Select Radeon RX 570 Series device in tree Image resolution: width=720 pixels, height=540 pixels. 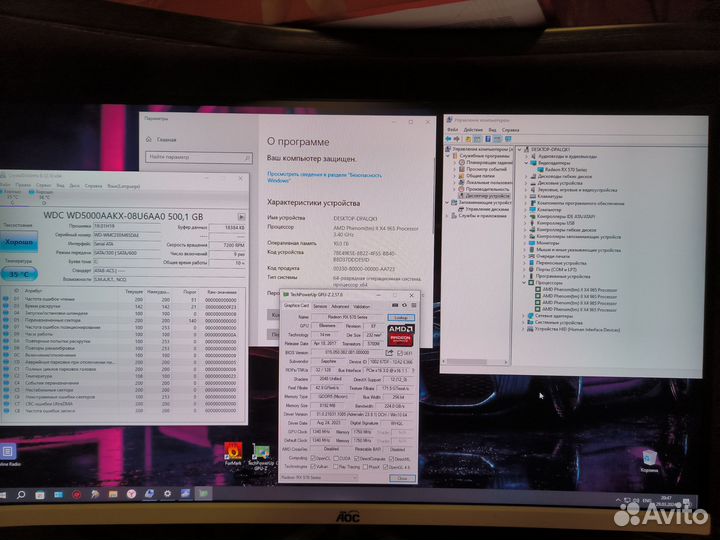[x=561, y=169]
